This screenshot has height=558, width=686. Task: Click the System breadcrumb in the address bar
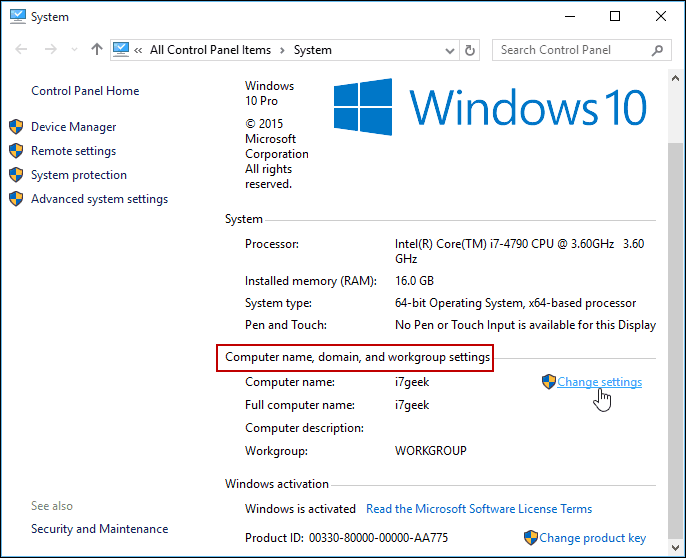tap(312, 50)
